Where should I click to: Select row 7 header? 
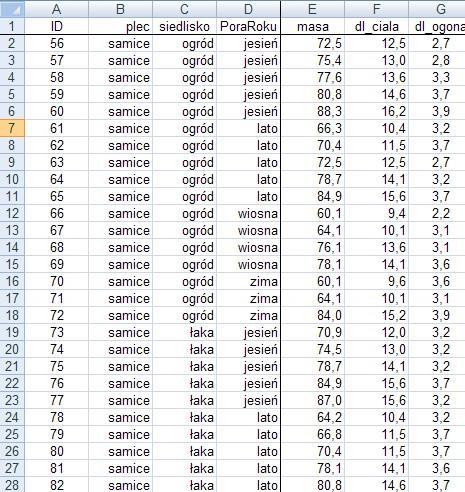[12, 128]
